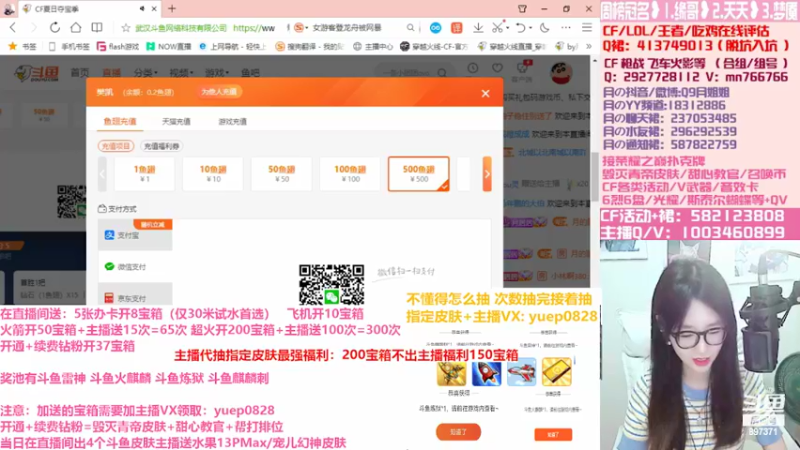Open the blue round extension icon

pyautogui.click(x=435, y=28)
